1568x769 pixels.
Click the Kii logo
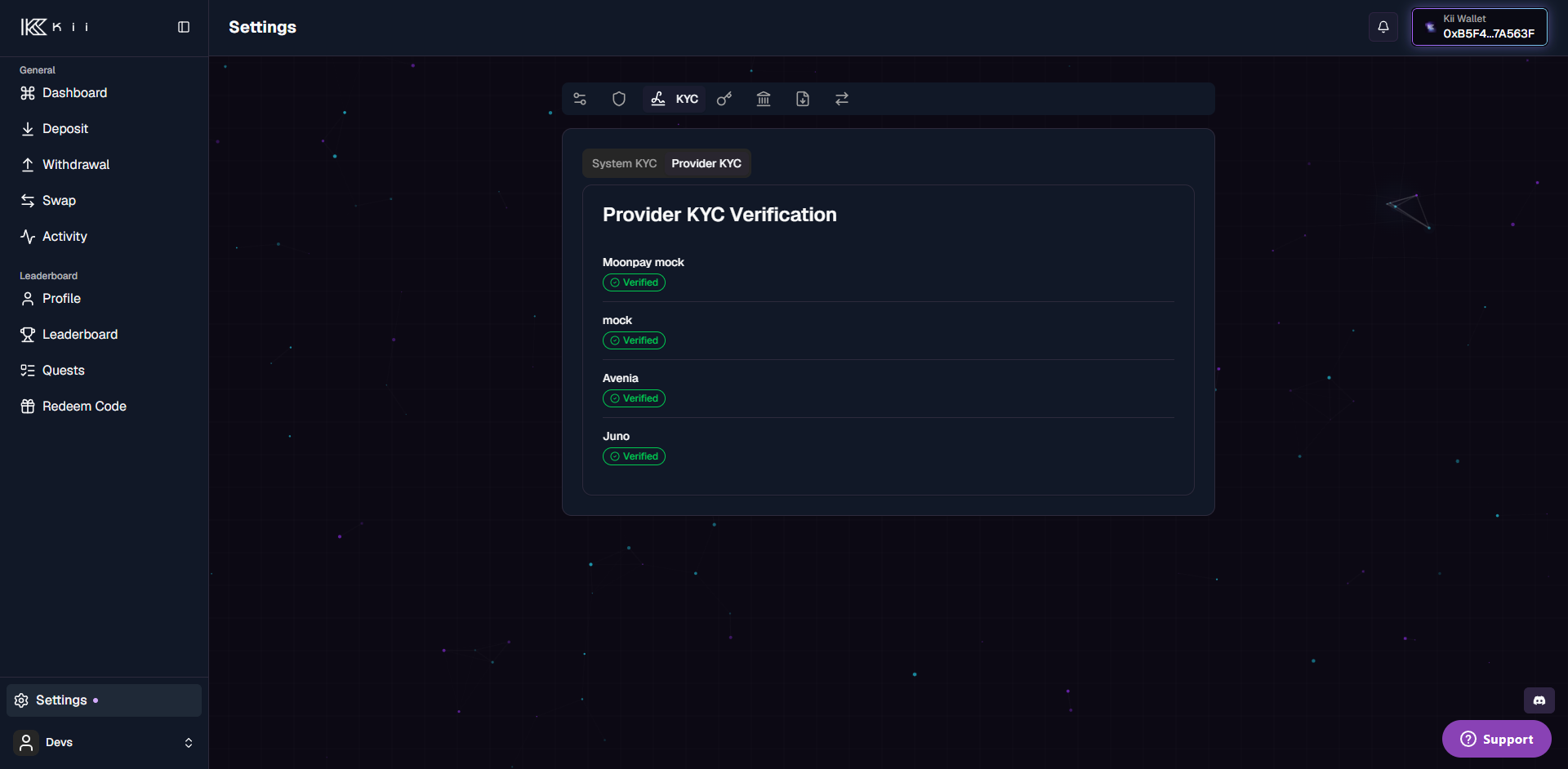click(55, 27)
